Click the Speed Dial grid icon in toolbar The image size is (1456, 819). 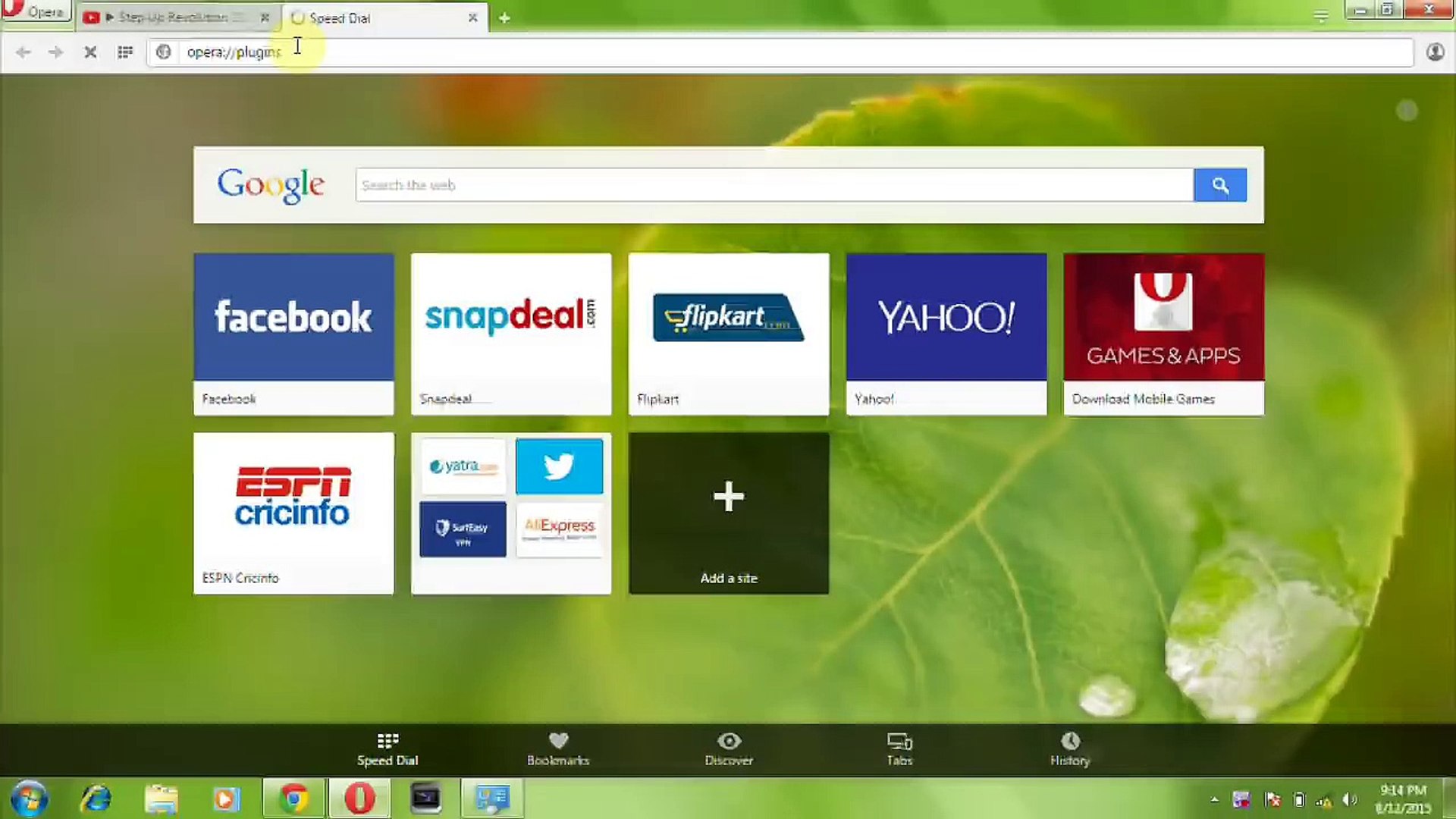click(125, 52)
